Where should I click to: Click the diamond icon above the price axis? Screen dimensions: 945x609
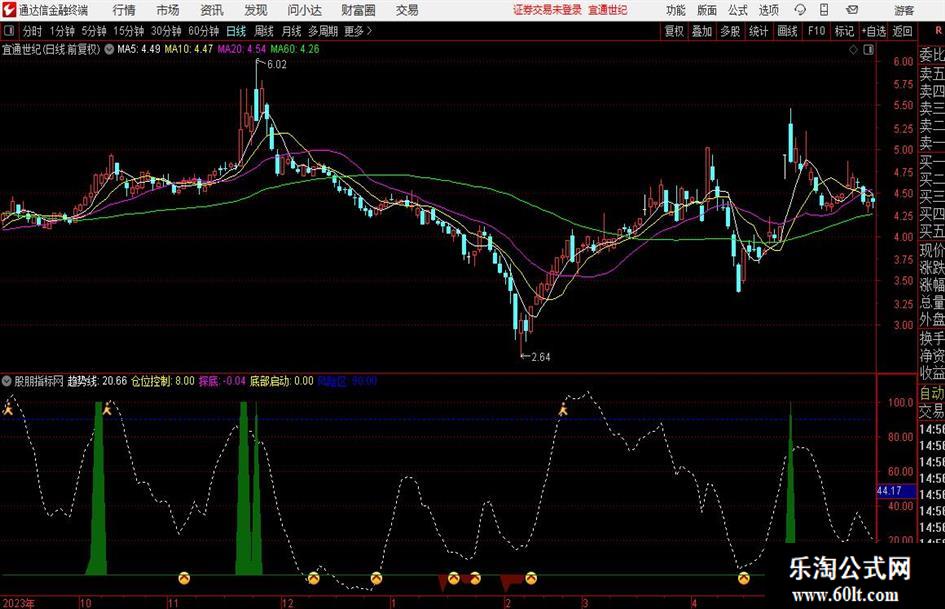[853, 50]
